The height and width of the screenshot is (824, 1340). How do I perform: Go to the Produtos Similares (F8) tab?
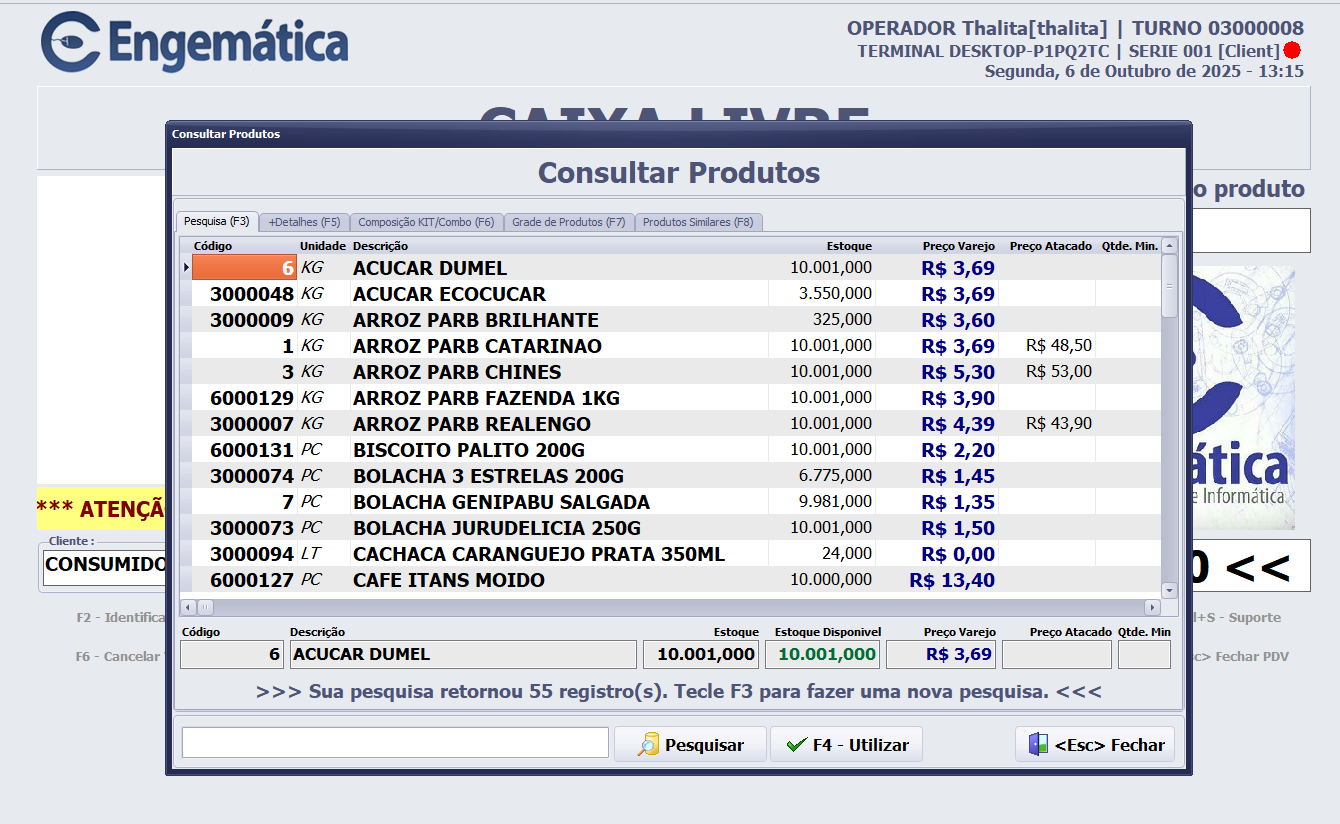[698, 222]
